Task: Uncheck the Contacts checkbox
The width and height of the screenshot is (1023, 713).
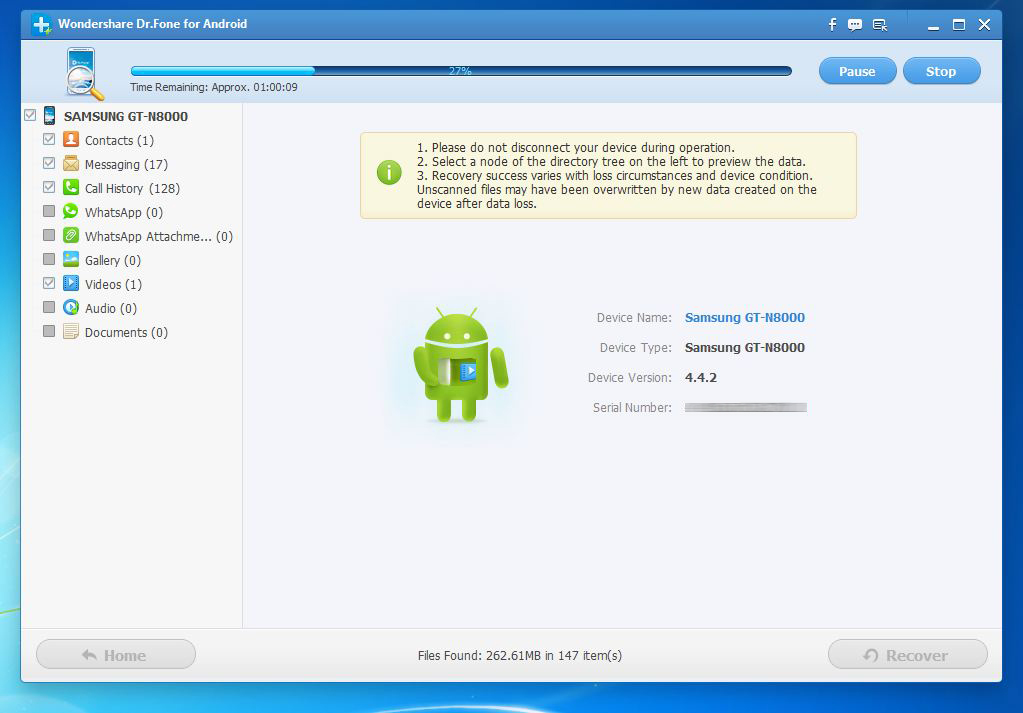Action: 49,139
